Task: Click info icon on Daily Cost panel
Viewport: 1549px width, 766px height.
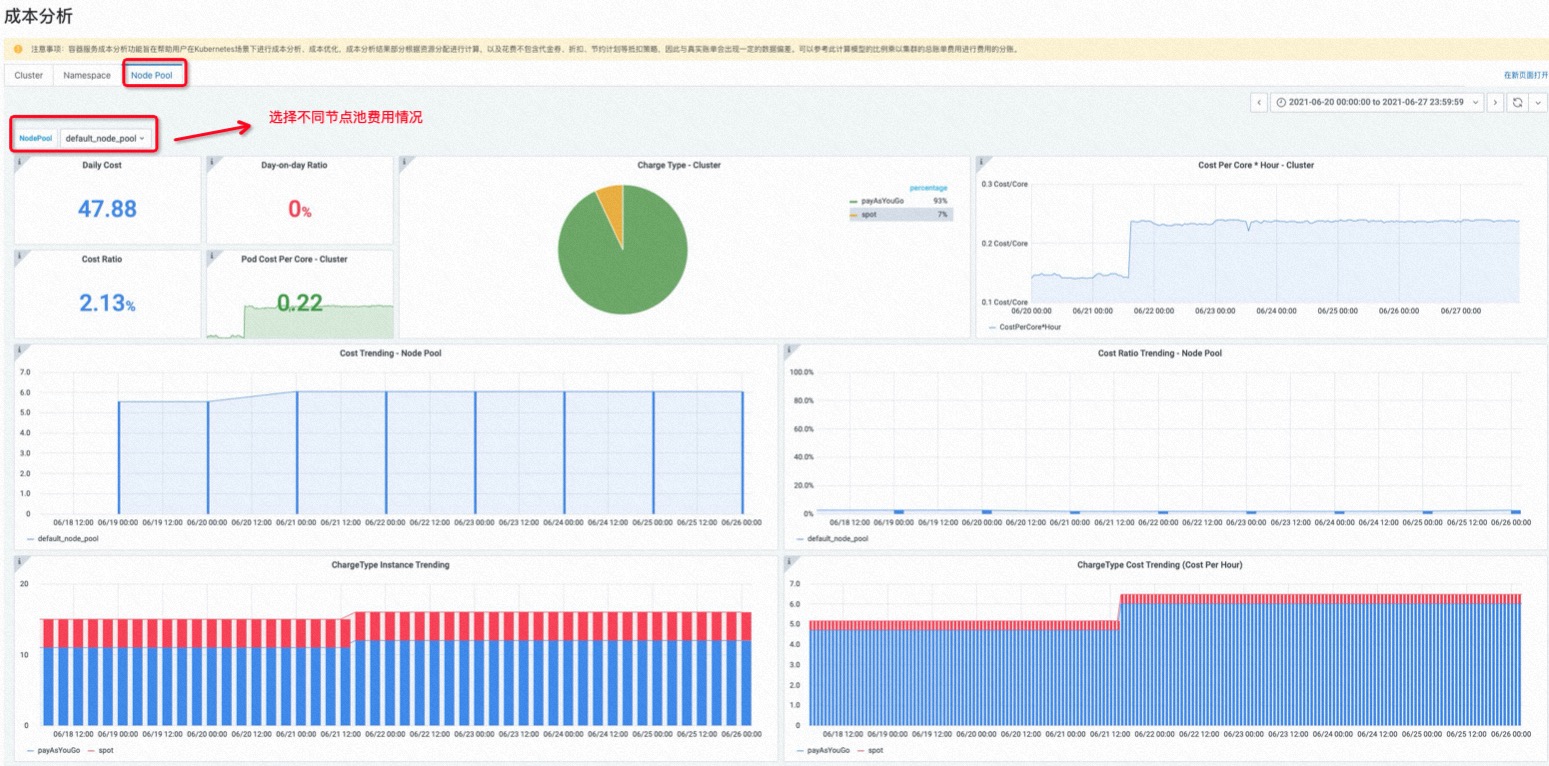Action: coord(20,162)
